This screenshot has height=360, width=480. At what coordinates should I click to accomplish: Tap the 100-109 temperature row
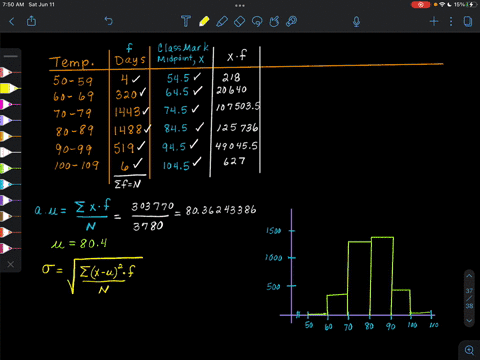(x=77, y=165)
